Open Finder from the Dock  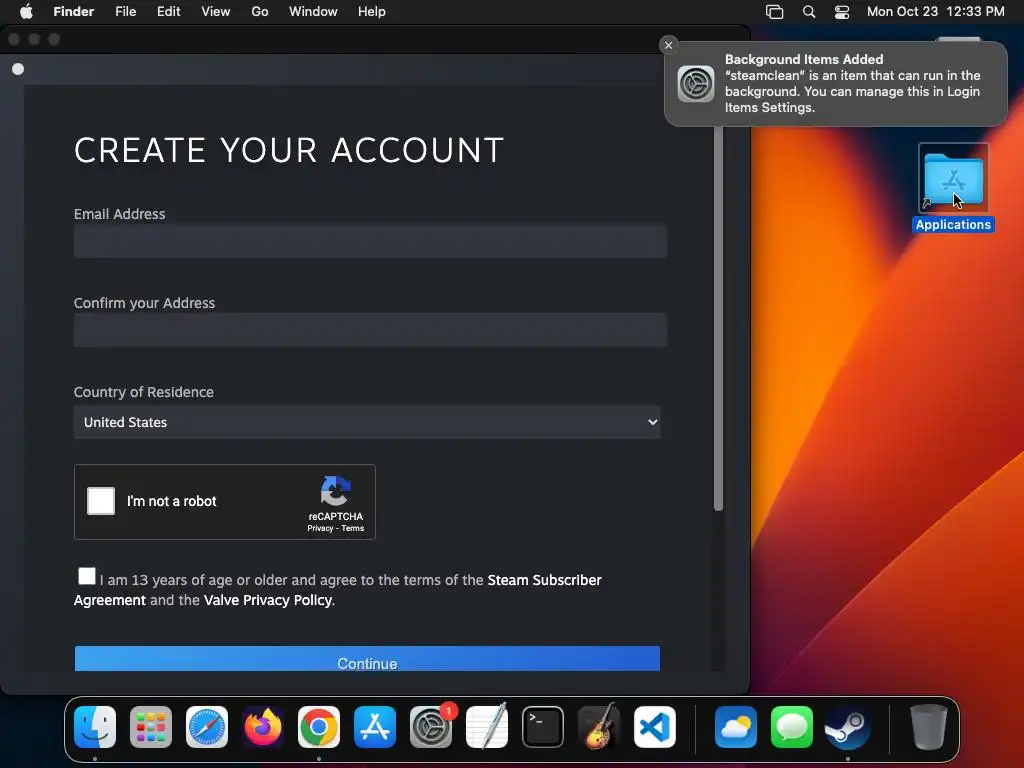(x=95, y=727)
